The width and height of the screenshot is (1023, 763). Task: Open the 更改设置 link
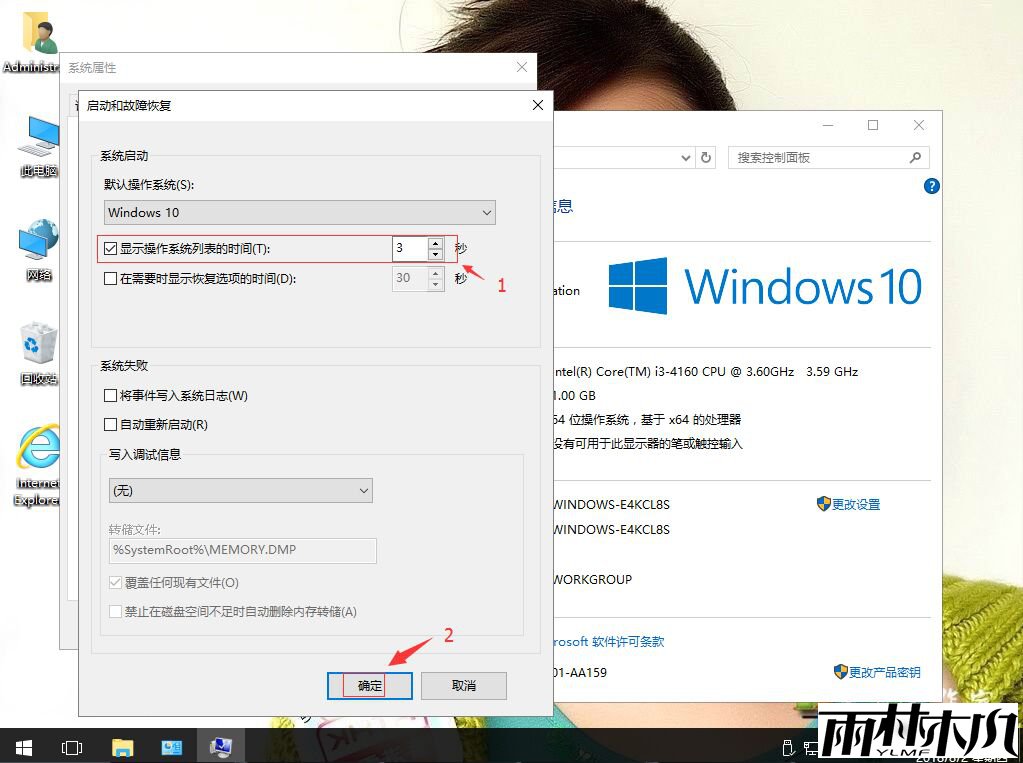(x=855, y=504)
